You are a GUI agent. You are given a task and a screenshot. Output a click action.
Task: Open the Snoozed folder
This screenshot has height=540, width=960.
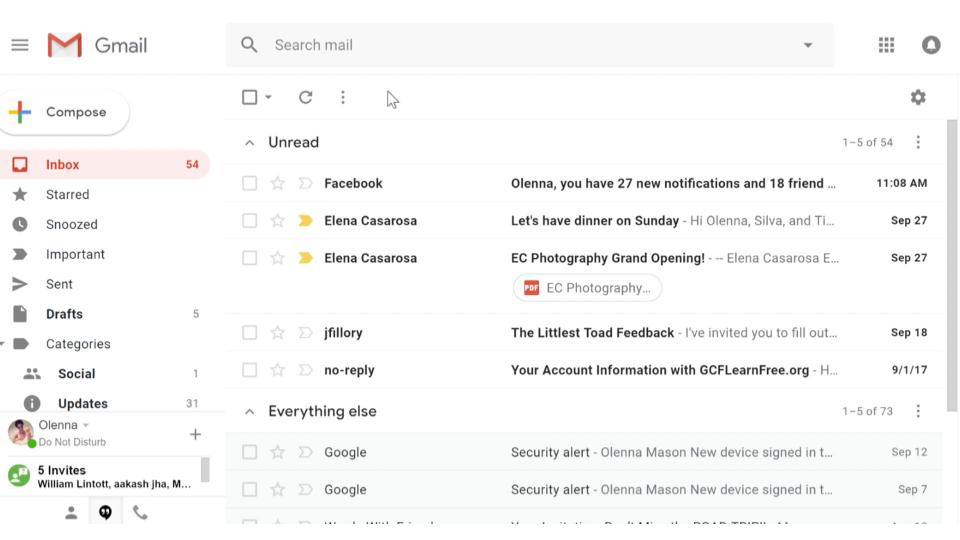pos(104,224)
